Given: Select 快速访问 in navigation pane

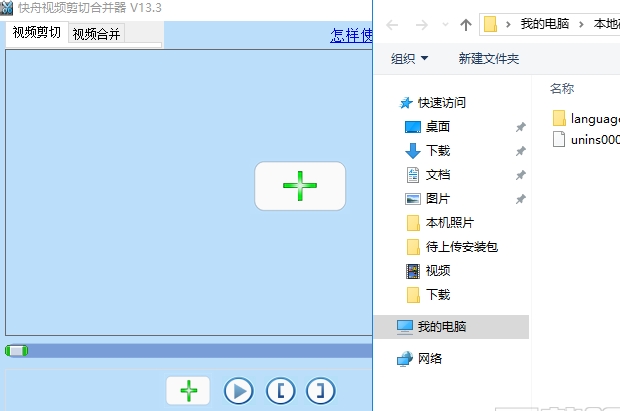Looking at the screenshot, I should click(441, 102).
